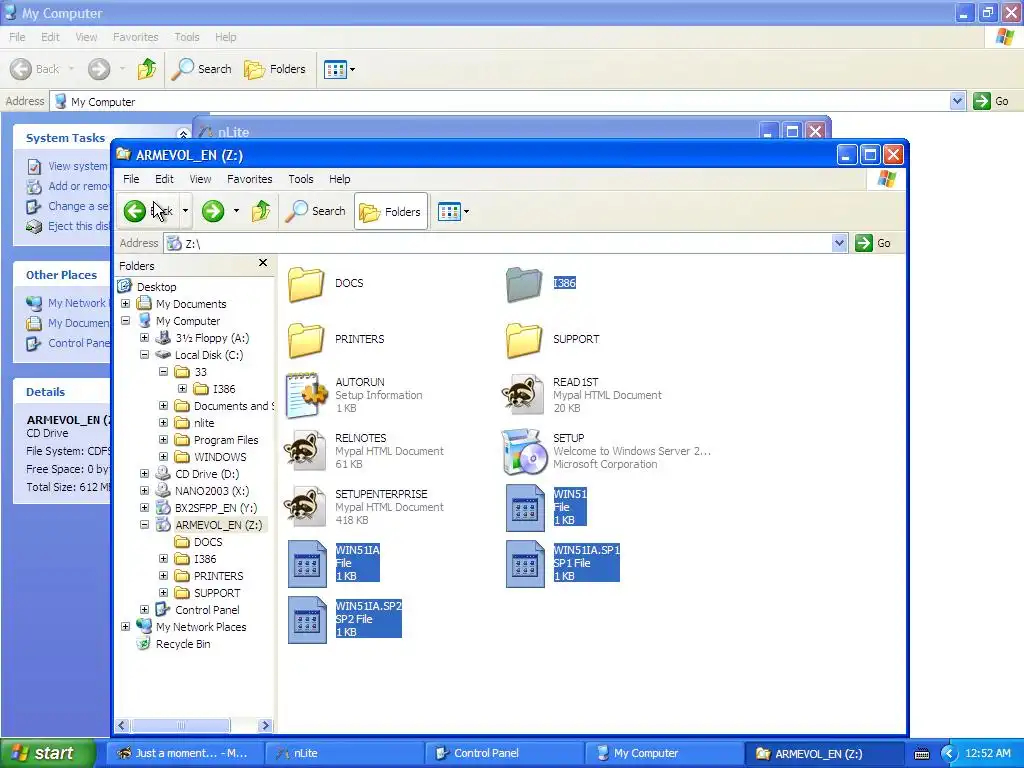Image resolution: width=1024 pixels, height=768 pixels.
Task: Collapse Local Disk (C:) tree node
Action: coord(144,355)
